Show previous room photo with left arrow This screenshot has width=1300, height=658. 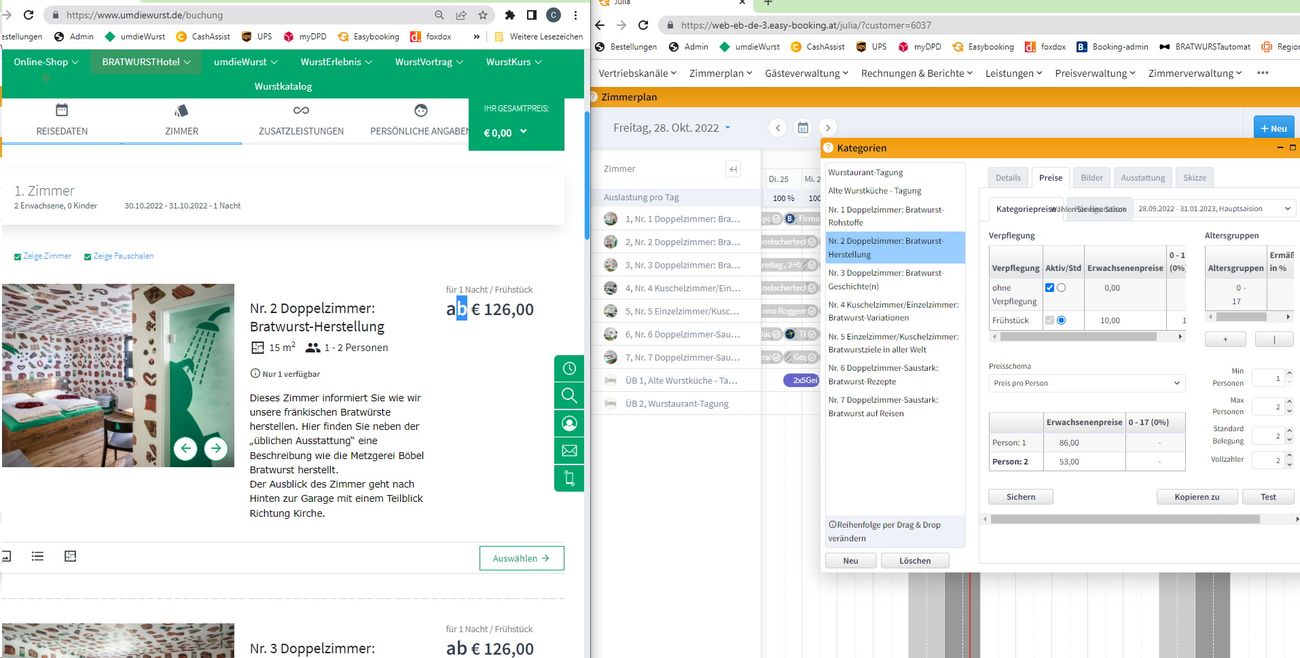185,449
